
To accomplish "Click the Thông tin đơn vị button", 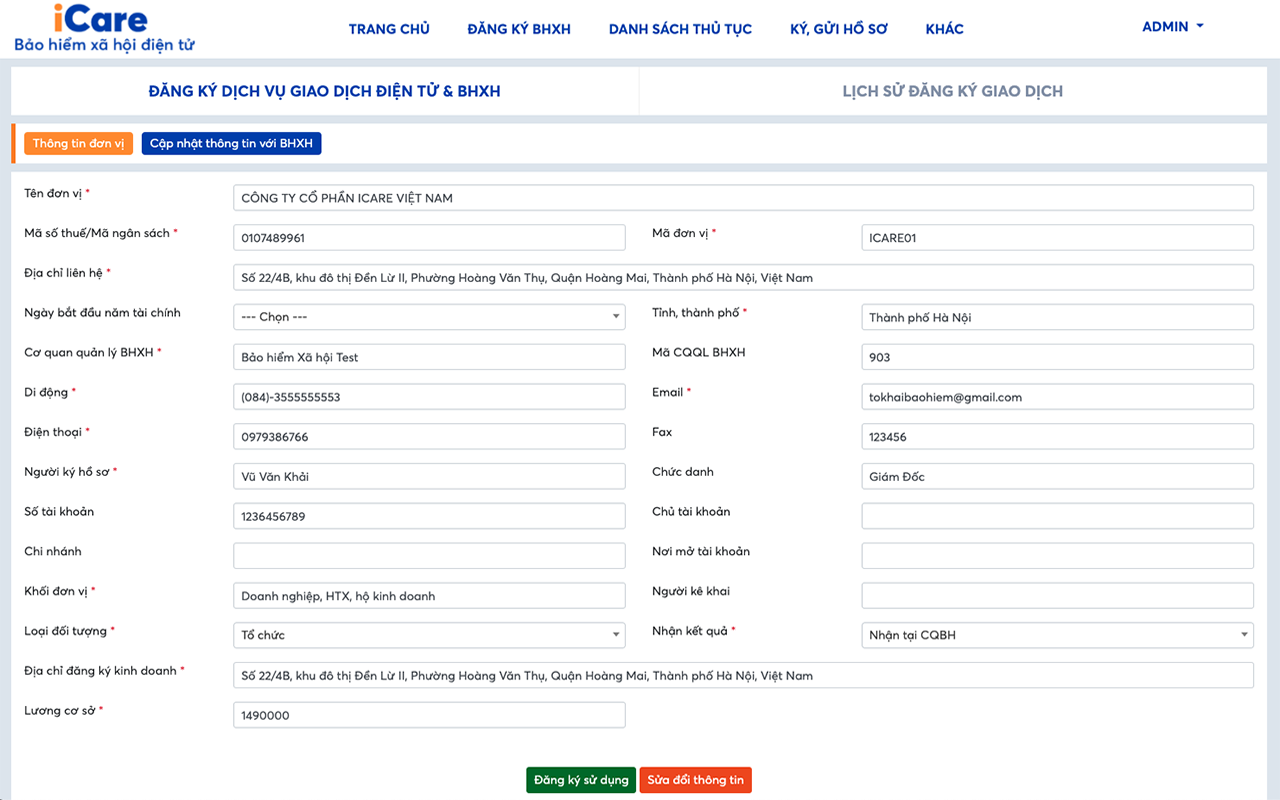I will click(x=78, y=144).
